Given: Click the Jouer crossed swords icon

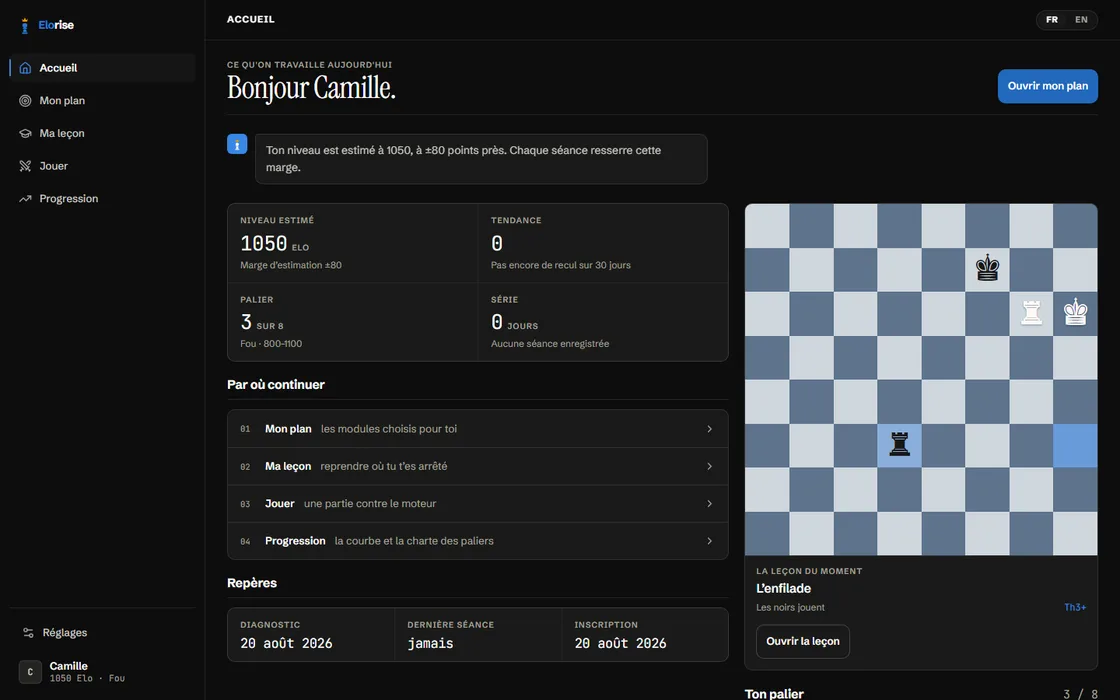Looking at the screenshot, I should pyautogui.click(x=25, y=166).
